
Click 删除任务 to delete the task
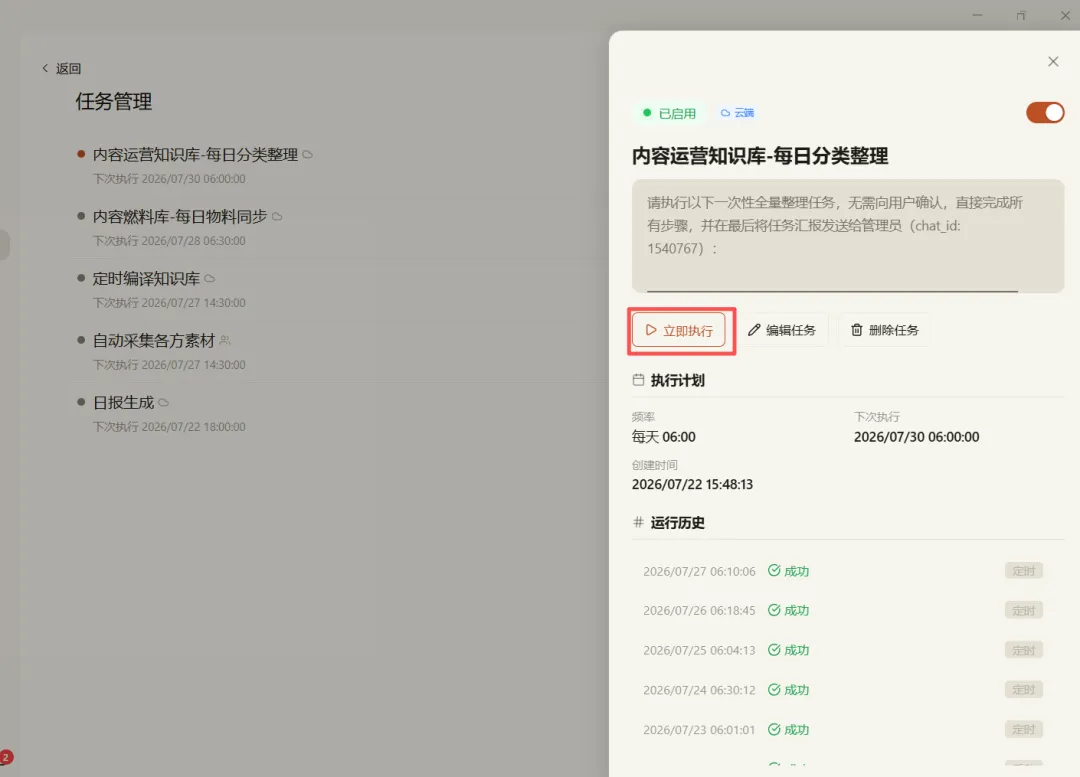[884, 330]
